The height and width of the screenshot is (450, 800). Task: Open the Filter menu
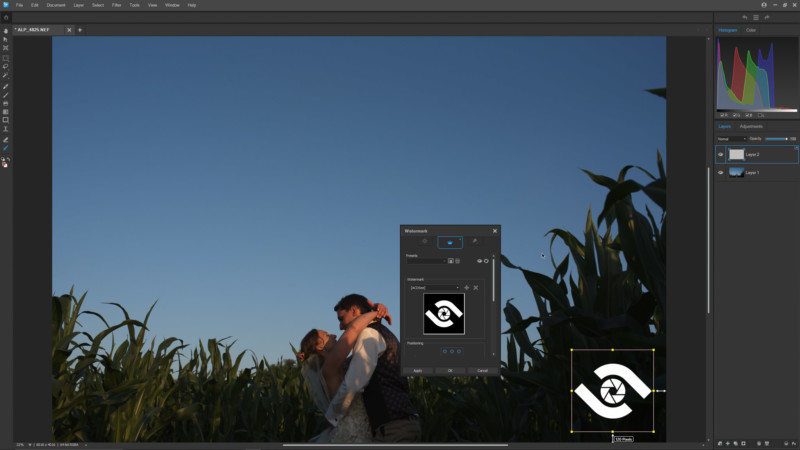117,5
